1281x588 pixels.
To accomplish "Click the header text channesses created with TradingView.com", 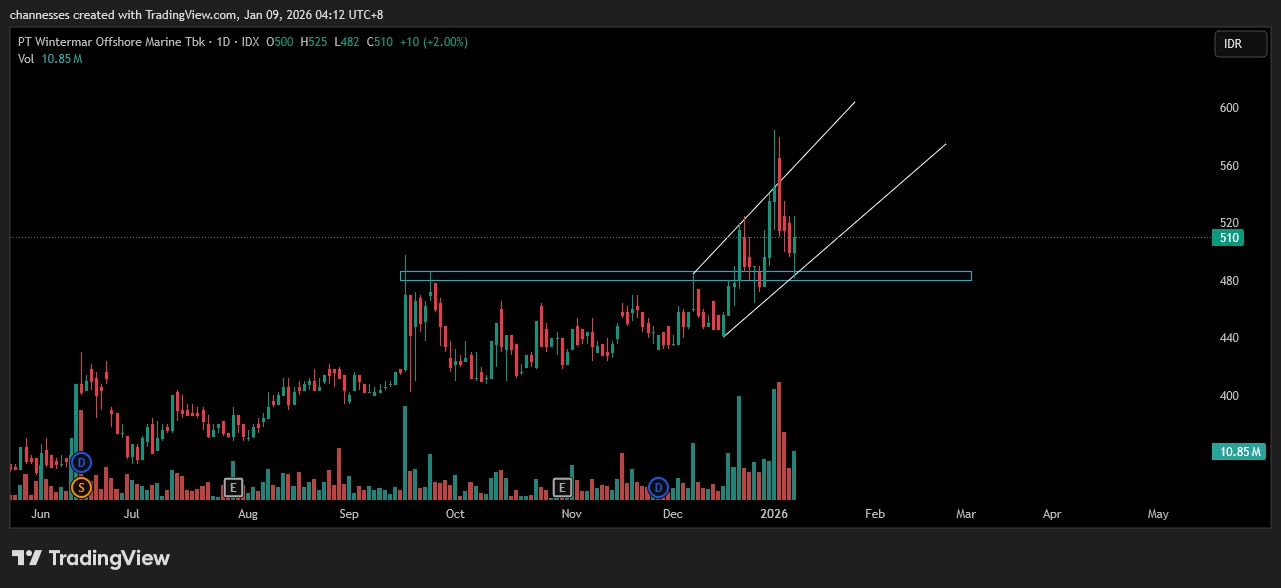I will pos(125,14).
